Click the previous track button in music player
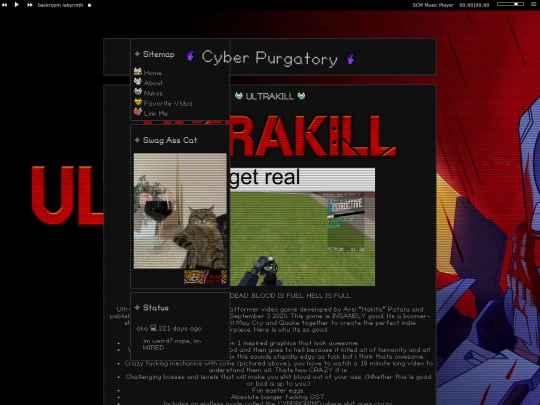 (4, 5)
